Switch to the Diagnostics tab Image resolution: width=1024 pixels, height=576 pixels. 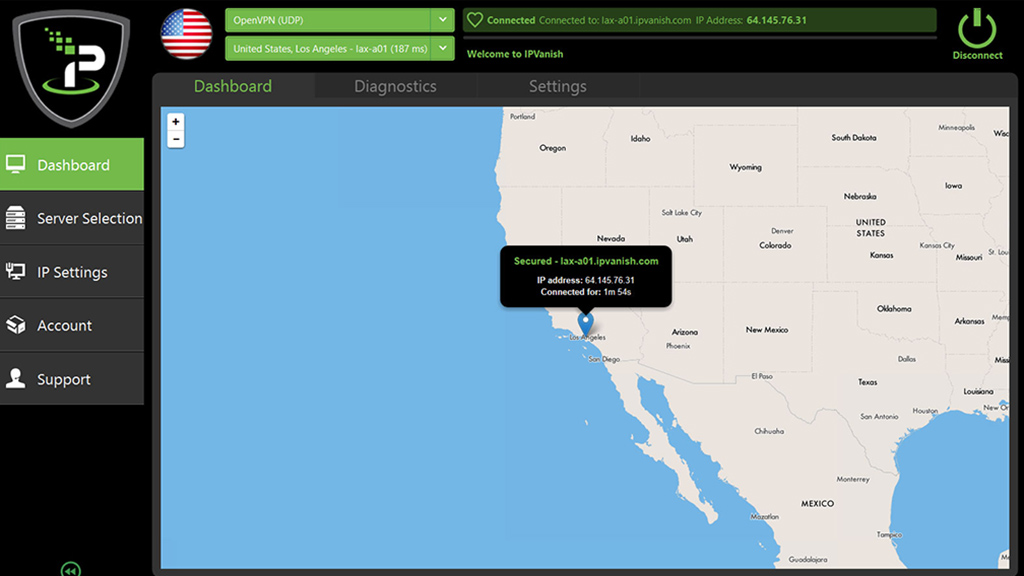[396, 86]
